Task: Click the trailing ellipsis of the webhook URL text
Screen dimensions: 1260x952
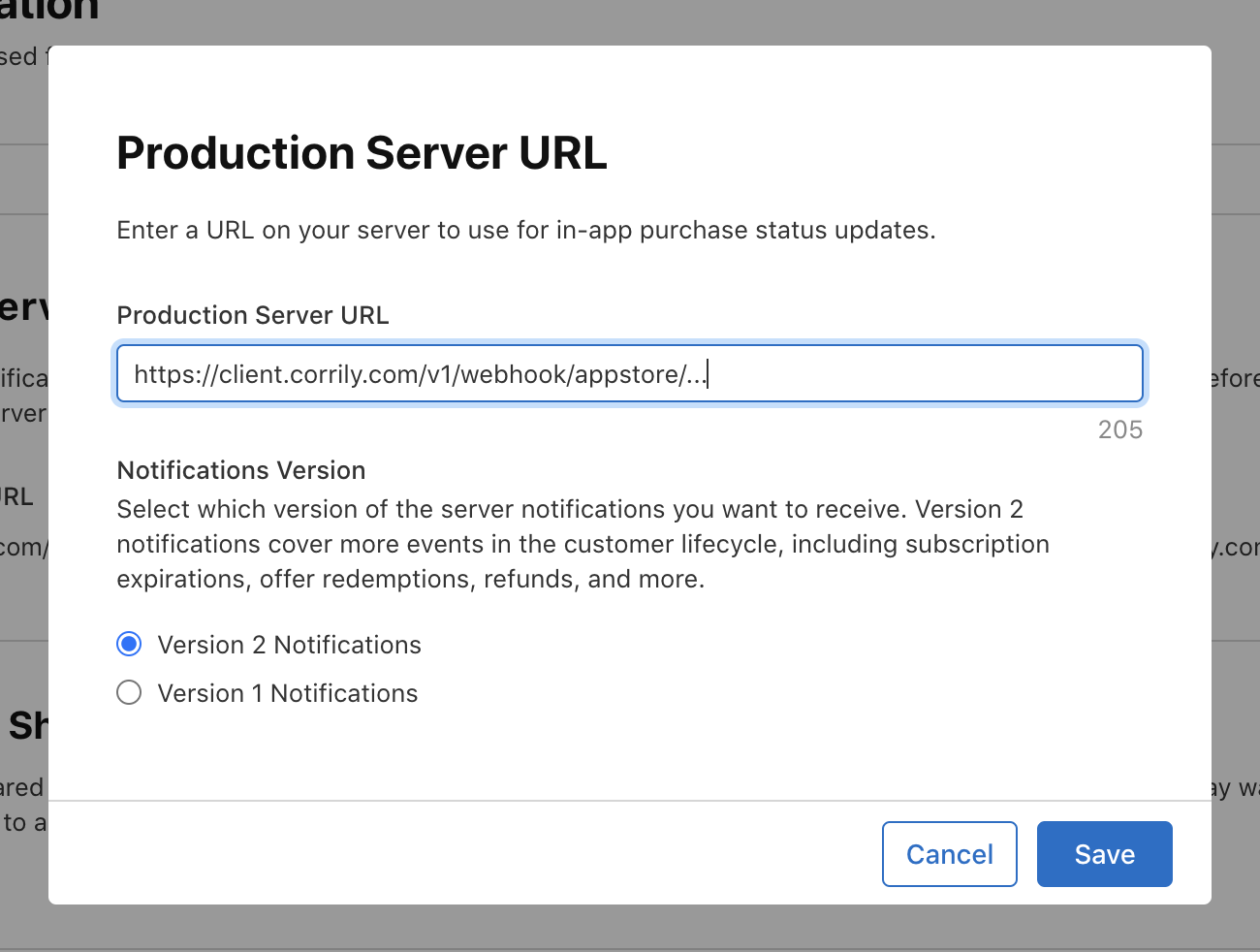Action: pos(697,375)
